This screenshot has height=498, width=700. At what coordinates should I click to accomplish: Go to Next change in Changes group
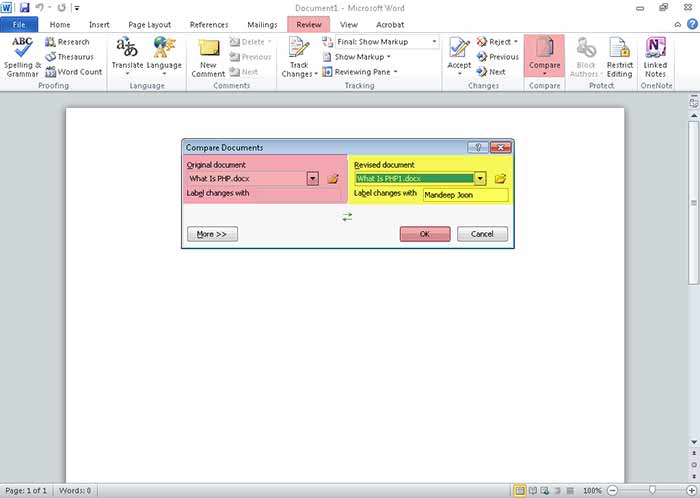pyautogui.click(x=491, y=72)
